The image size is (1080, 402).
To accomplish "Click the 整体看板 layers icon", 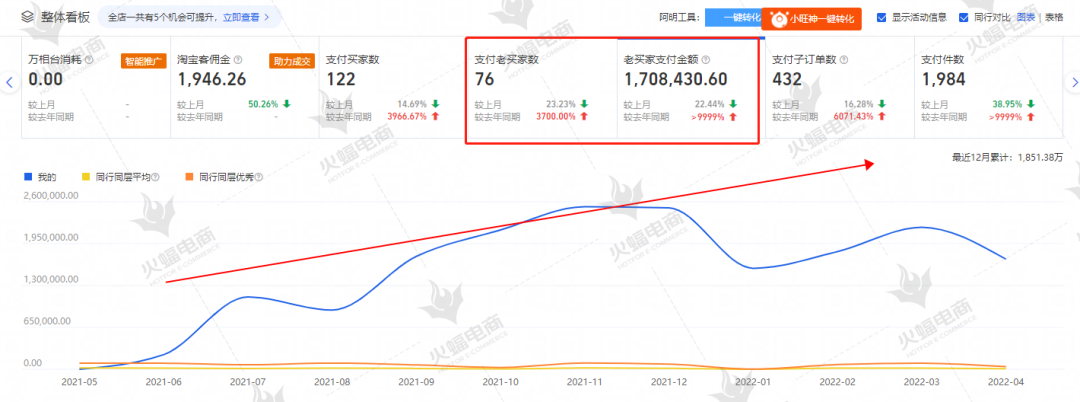I will (x=28, y=17).
